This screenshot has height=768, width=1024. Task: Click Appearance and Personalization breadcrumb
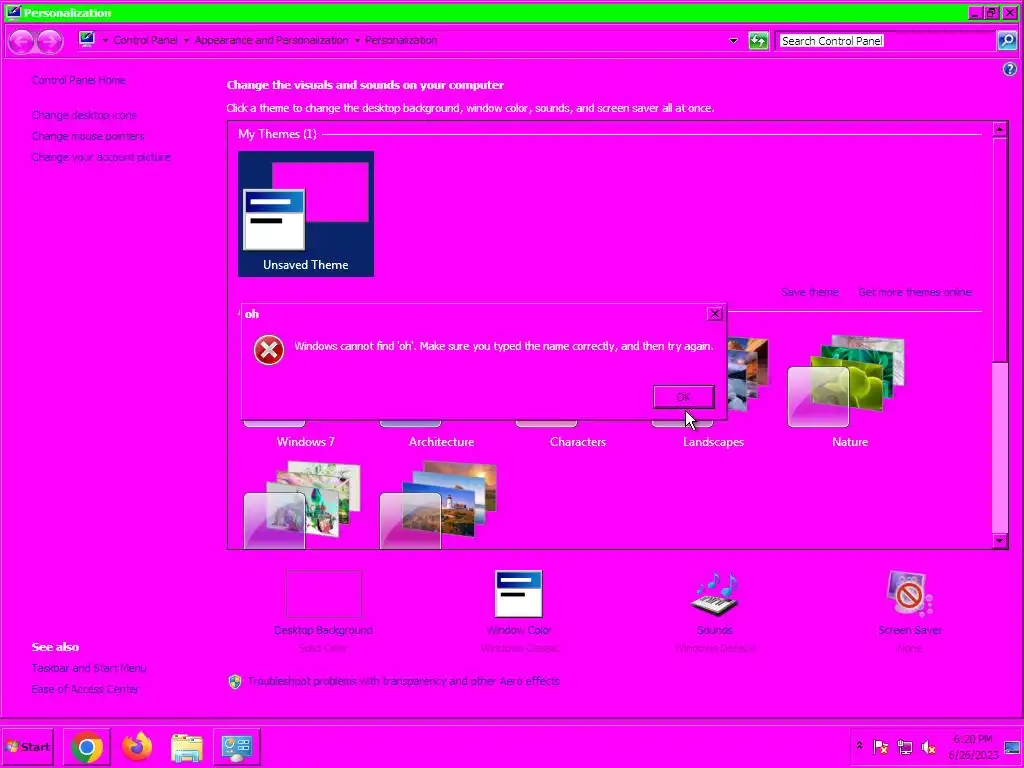(271, 40)
